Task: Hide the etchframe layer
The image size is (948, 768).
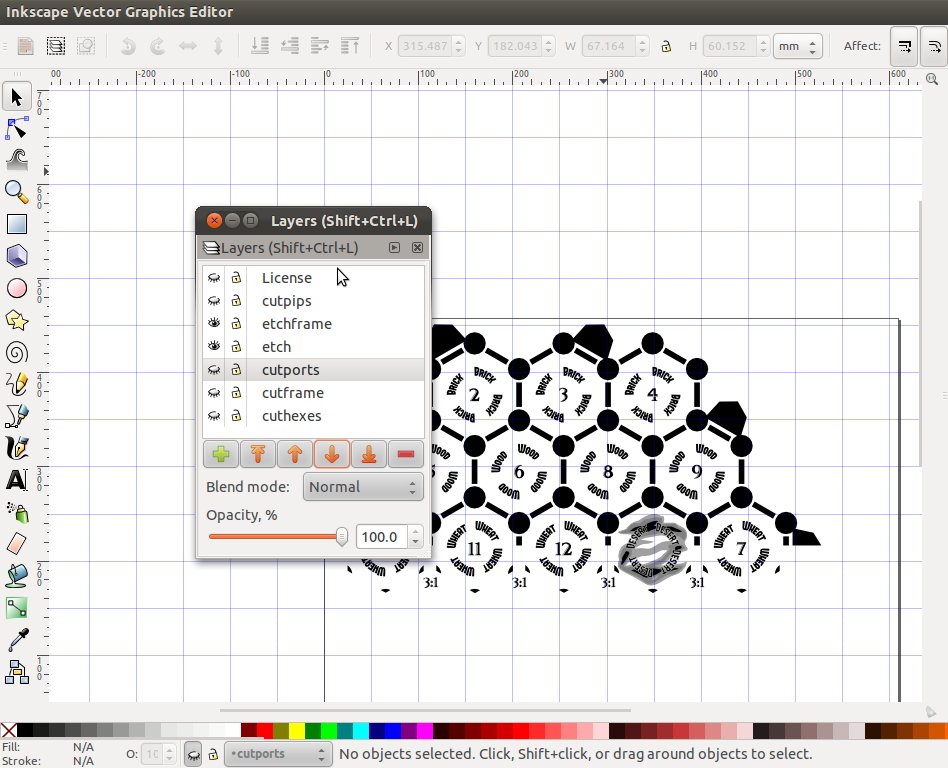Action: pyautogui.click(x=214, y=323)
